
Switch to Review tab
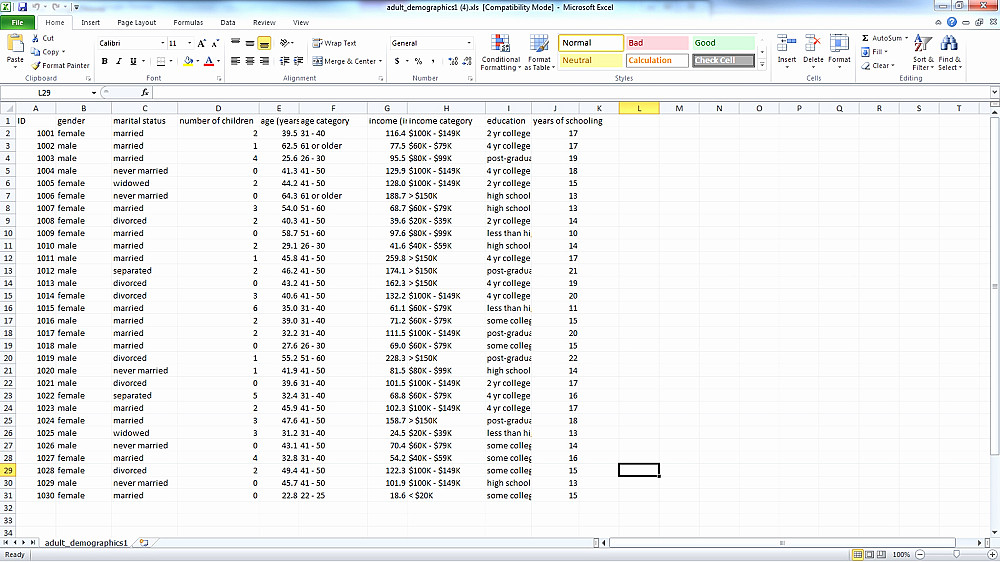264,22
